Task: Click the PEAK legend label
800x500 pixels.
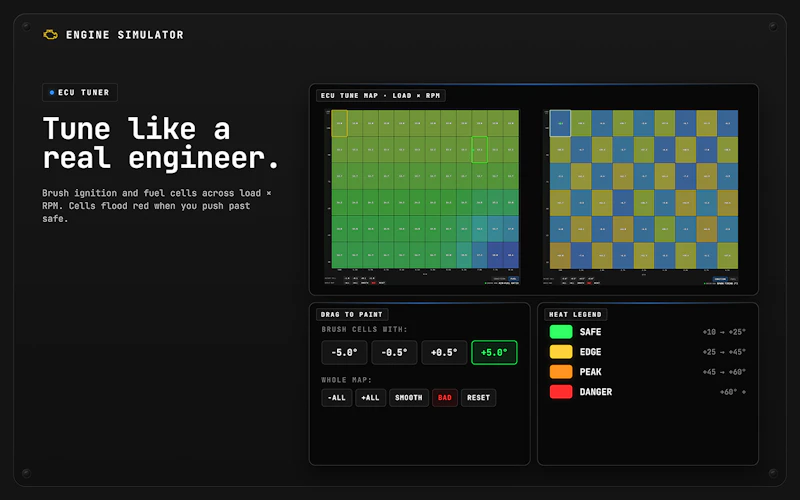Action: (590, 372)
